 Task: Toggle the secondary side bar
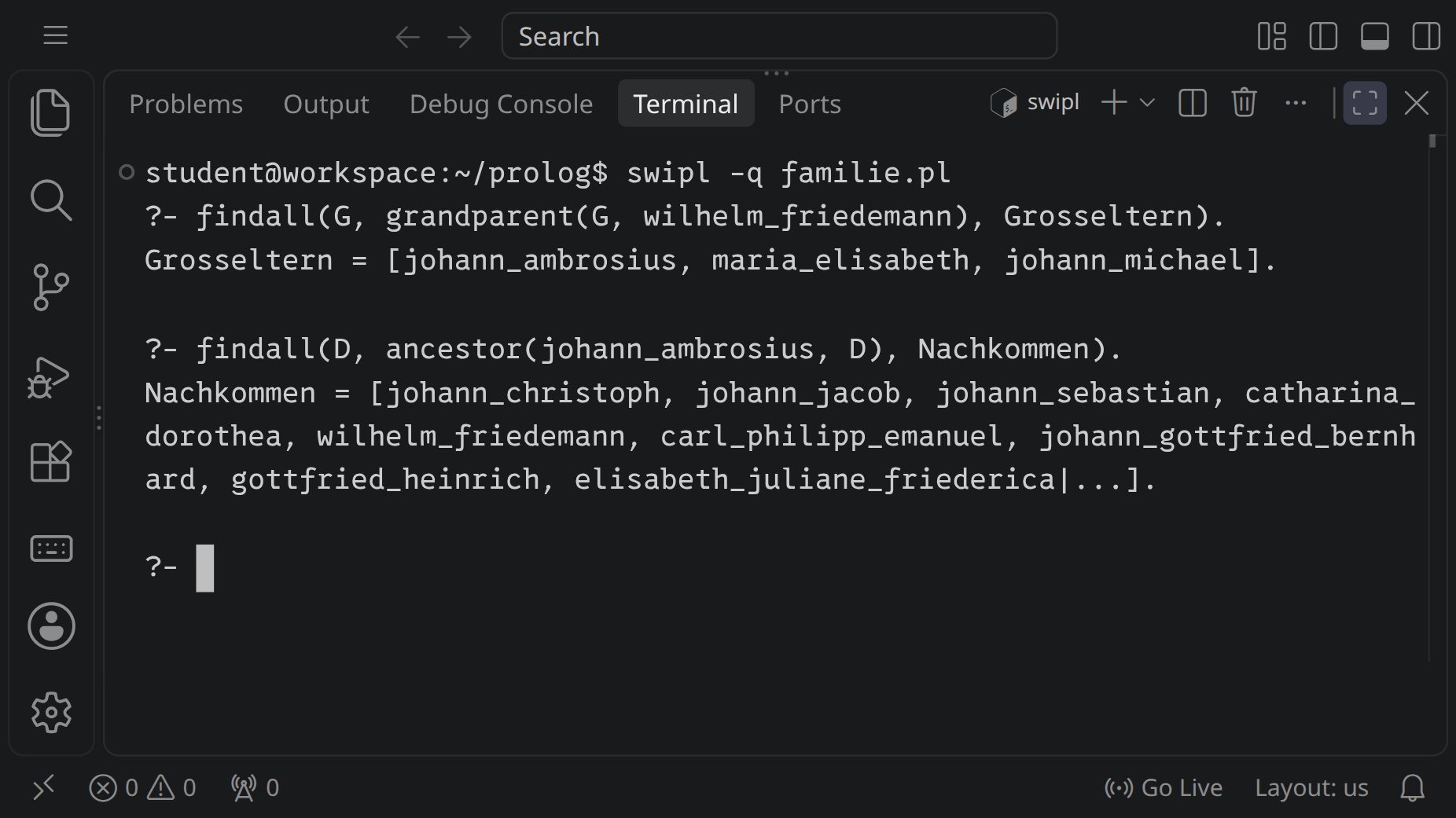(x=1426, y=36)
